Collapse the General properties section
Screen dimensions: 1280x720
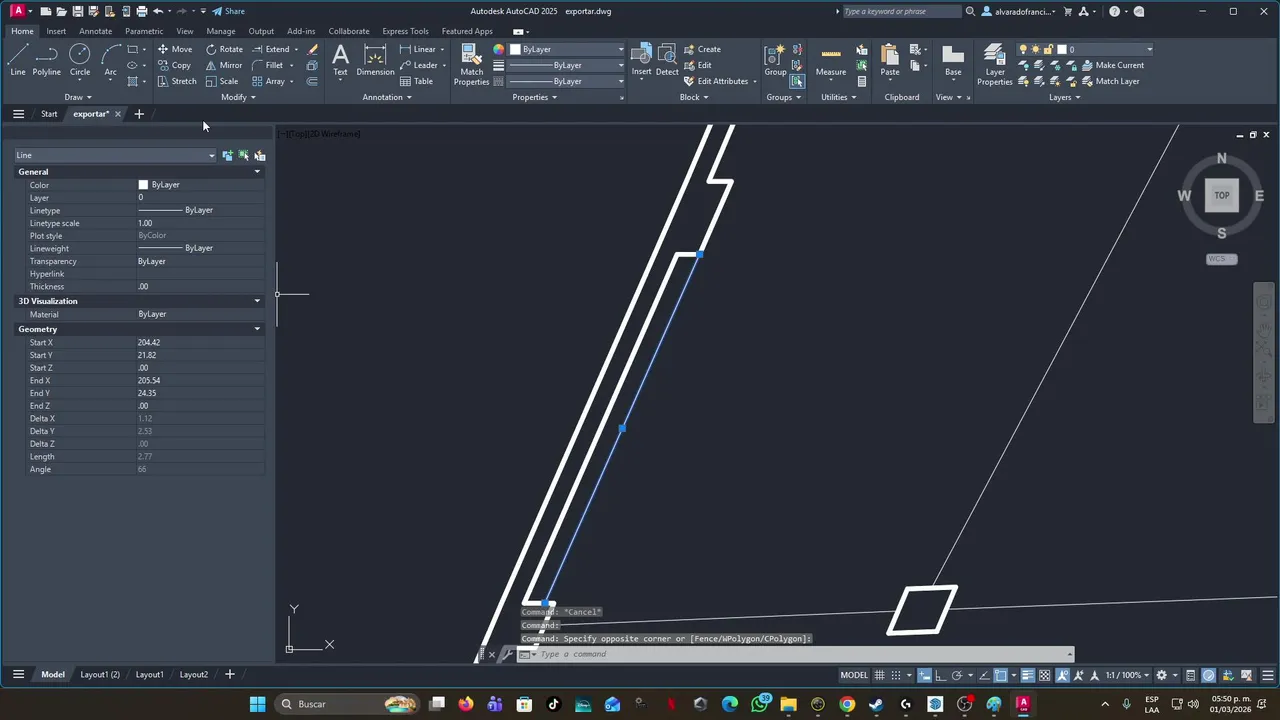257,172
